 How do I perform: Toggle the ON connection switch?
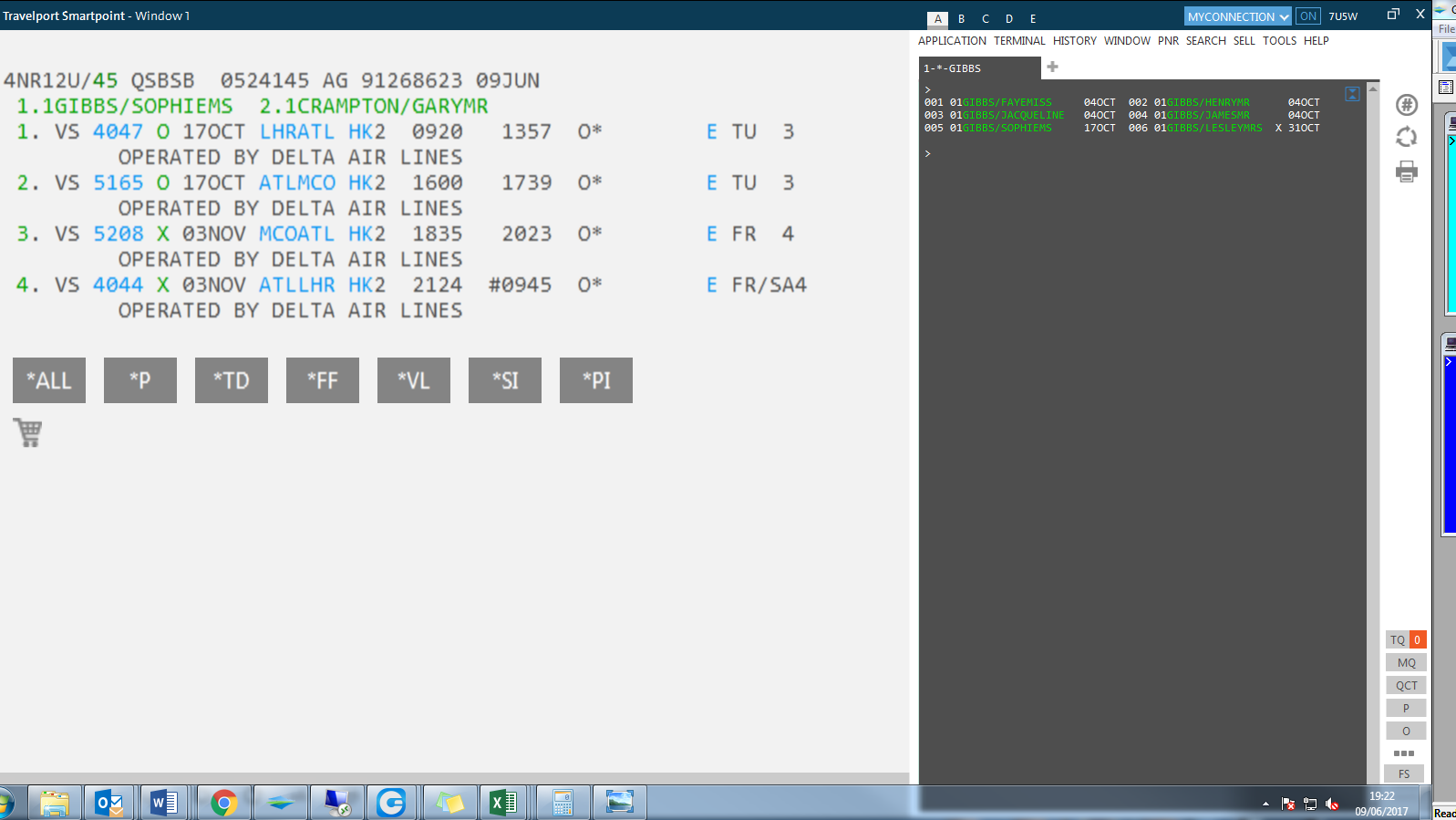1307,16
